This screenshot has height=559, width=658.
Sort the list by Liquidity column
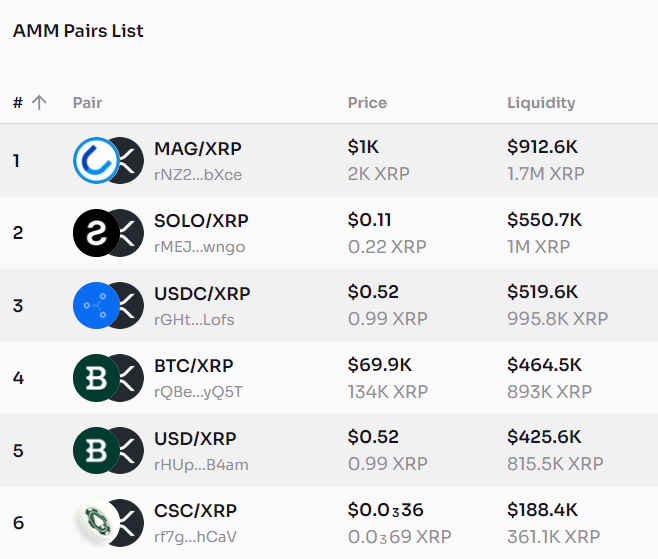pos(541,102)
